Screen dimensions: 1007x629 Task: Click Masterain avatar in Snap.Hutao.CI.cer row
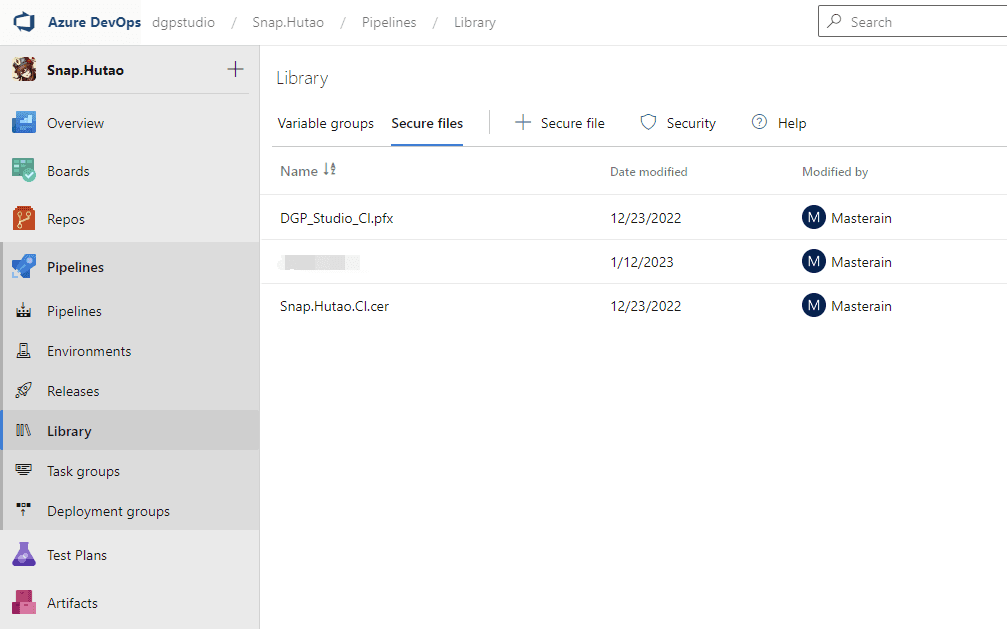click(814, 306)
